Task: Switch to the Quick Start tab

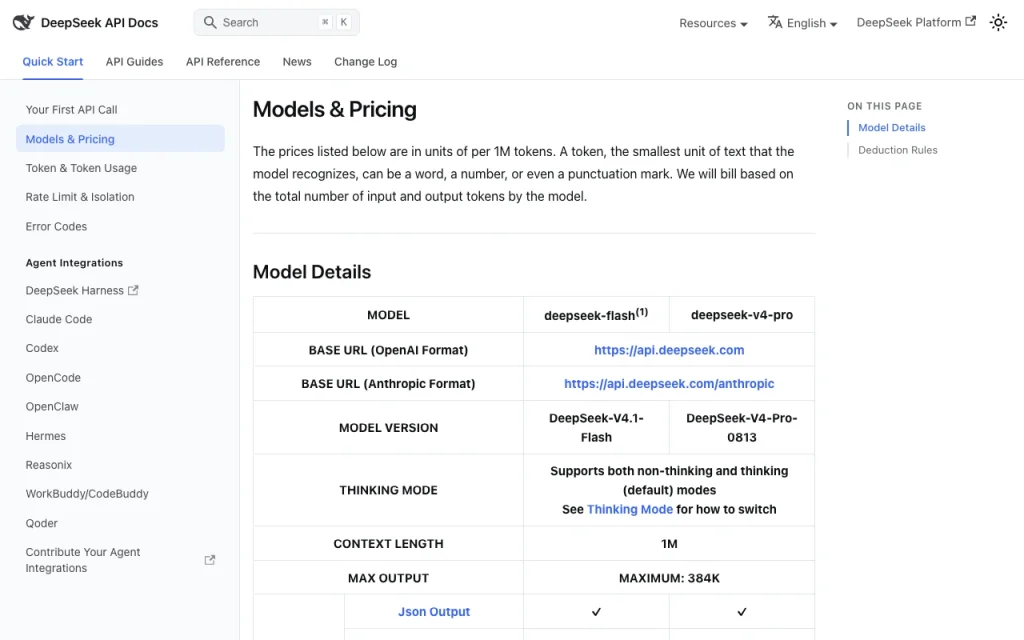Action: (x=53, y=61)
